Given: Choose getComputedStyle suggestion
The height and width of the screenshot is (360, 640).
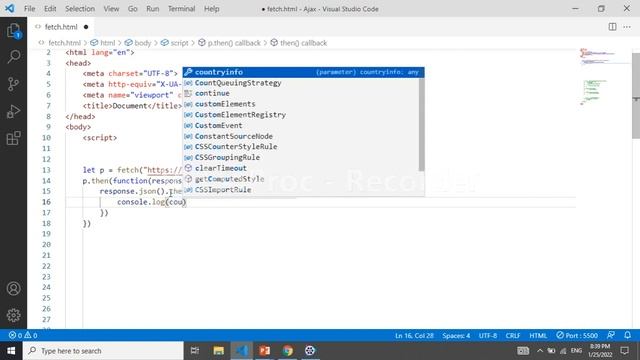Looking at the screenshot, I should (301, 179).
